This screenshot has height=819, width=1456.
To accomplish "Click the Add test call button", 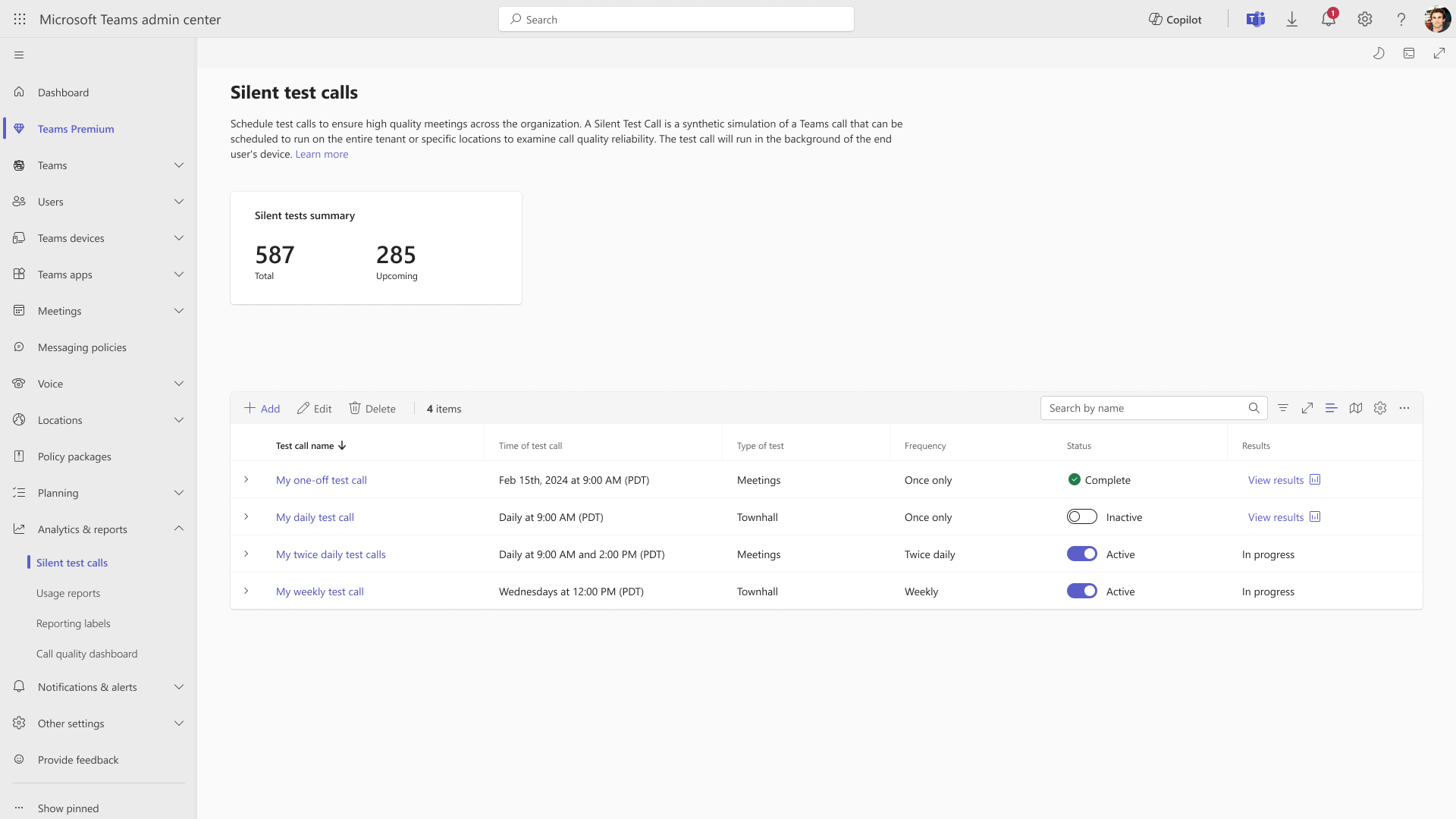I will (x=262, y=409).
